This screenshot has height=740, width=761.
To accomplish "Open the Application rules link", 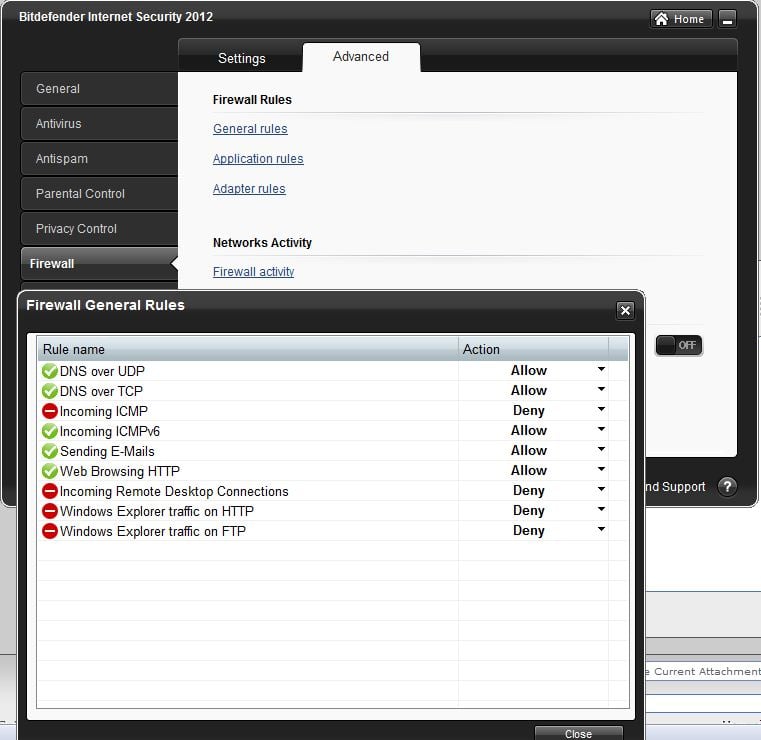I will pyautogui.click(x=258, y=159).
